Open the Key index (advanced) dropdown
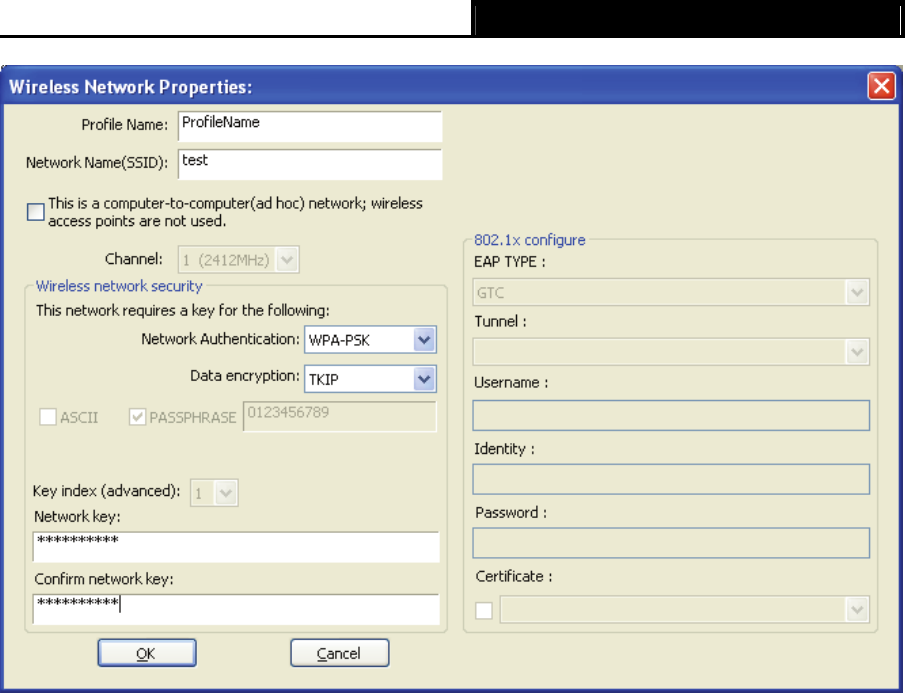Screen dimensions: 905x693 pos(214,493)
